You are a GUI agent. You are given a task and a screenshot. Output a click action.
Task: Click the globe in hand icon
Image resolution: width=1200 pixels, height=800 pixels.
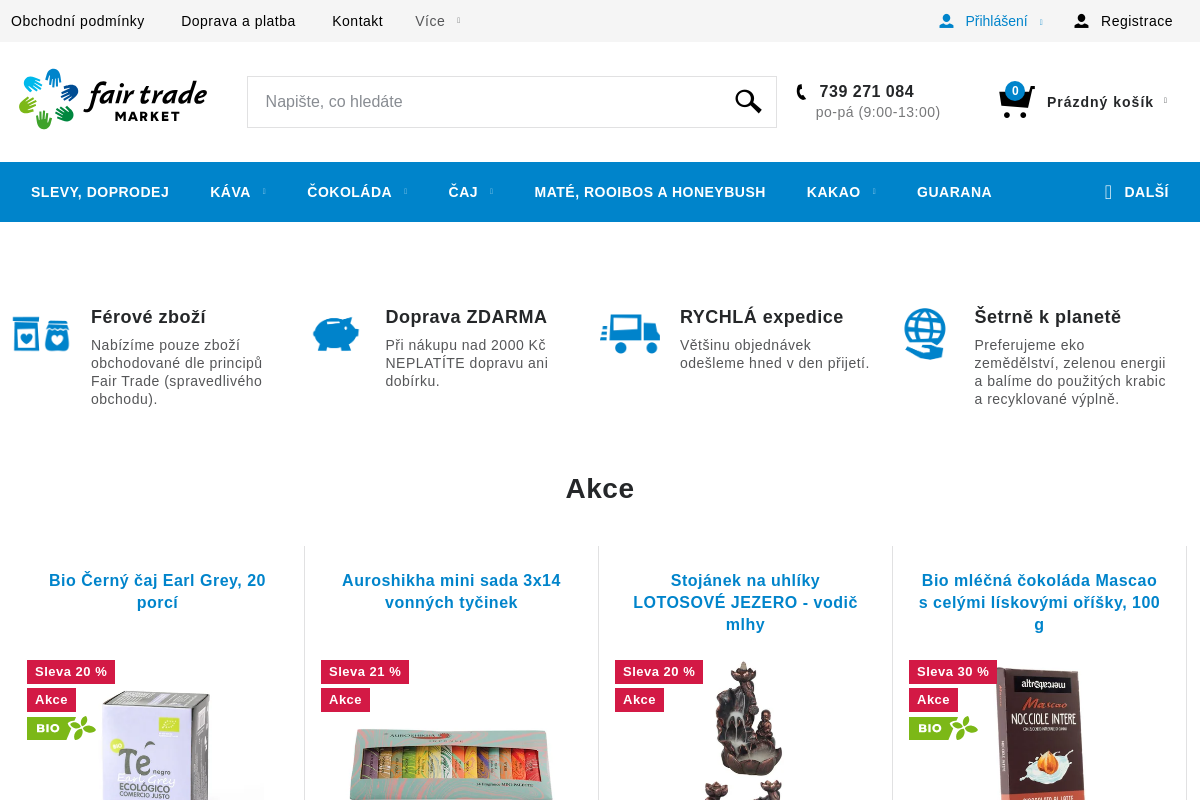tap(924, 334)
